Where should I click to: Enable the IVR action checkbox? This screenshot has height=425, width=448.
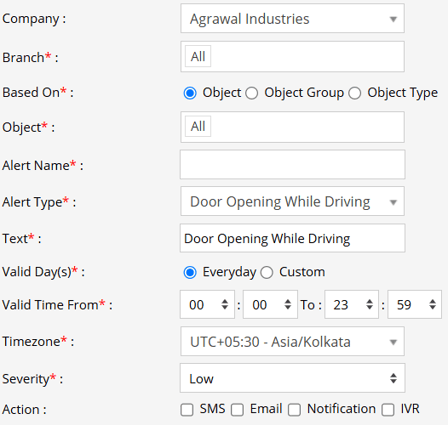pos(388,410)
